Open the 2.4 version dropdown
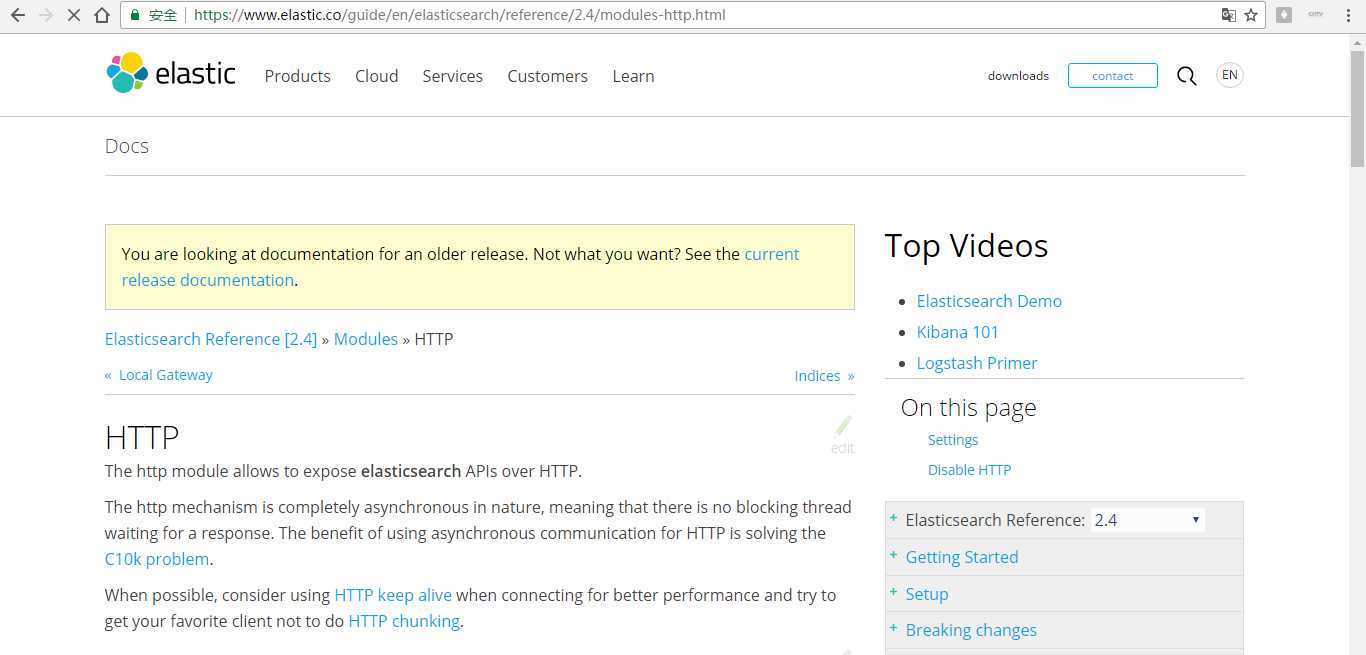 tap(1147, 520)
